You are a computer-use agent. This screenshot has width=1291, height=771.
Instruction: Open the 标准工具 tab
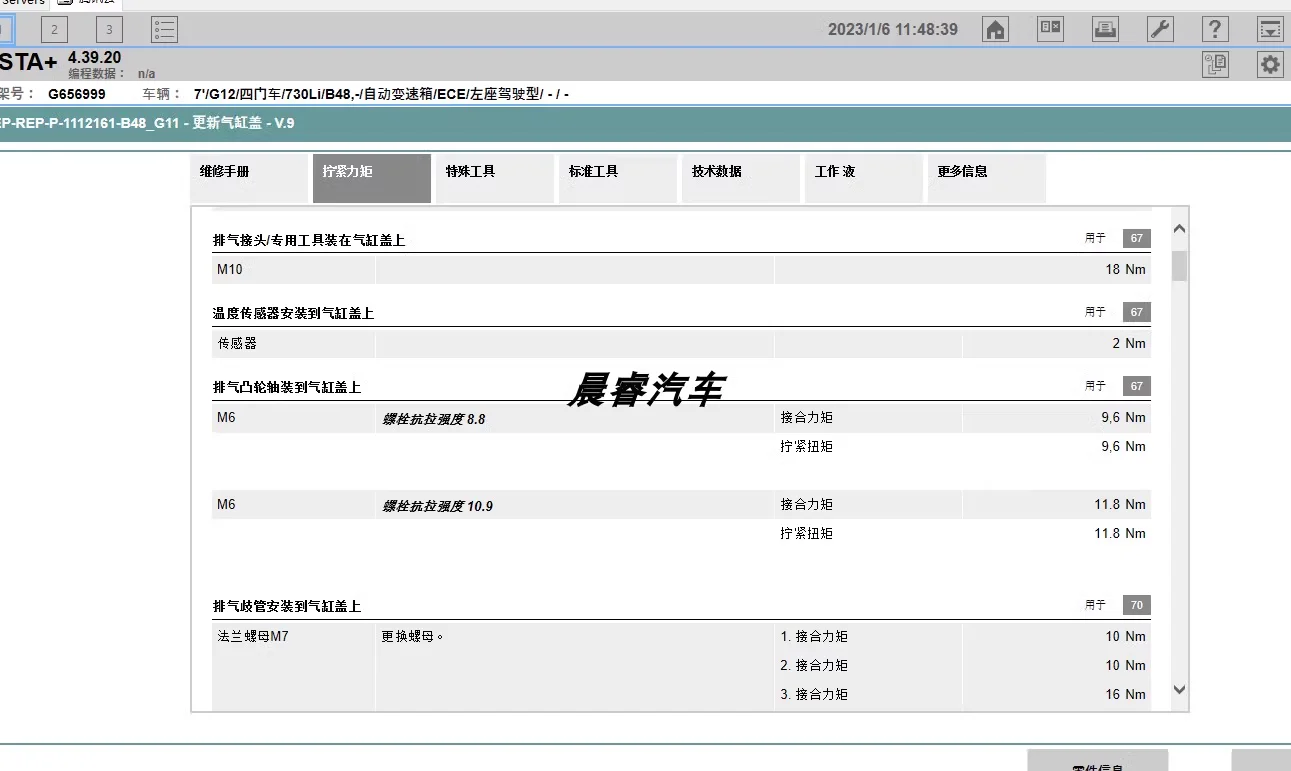(618, 178)
